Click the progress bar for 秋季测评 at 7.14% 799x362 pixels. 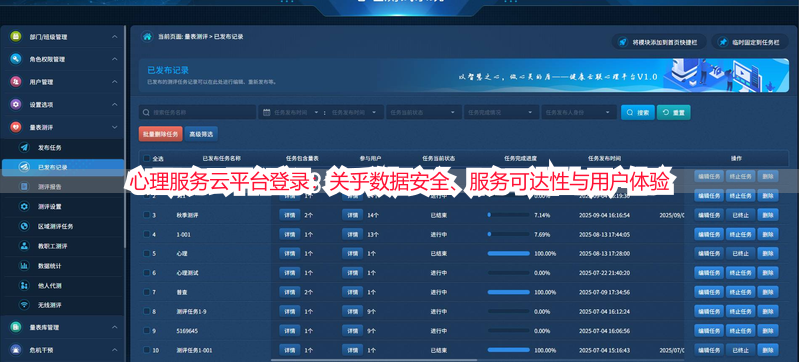click(508, 215)
